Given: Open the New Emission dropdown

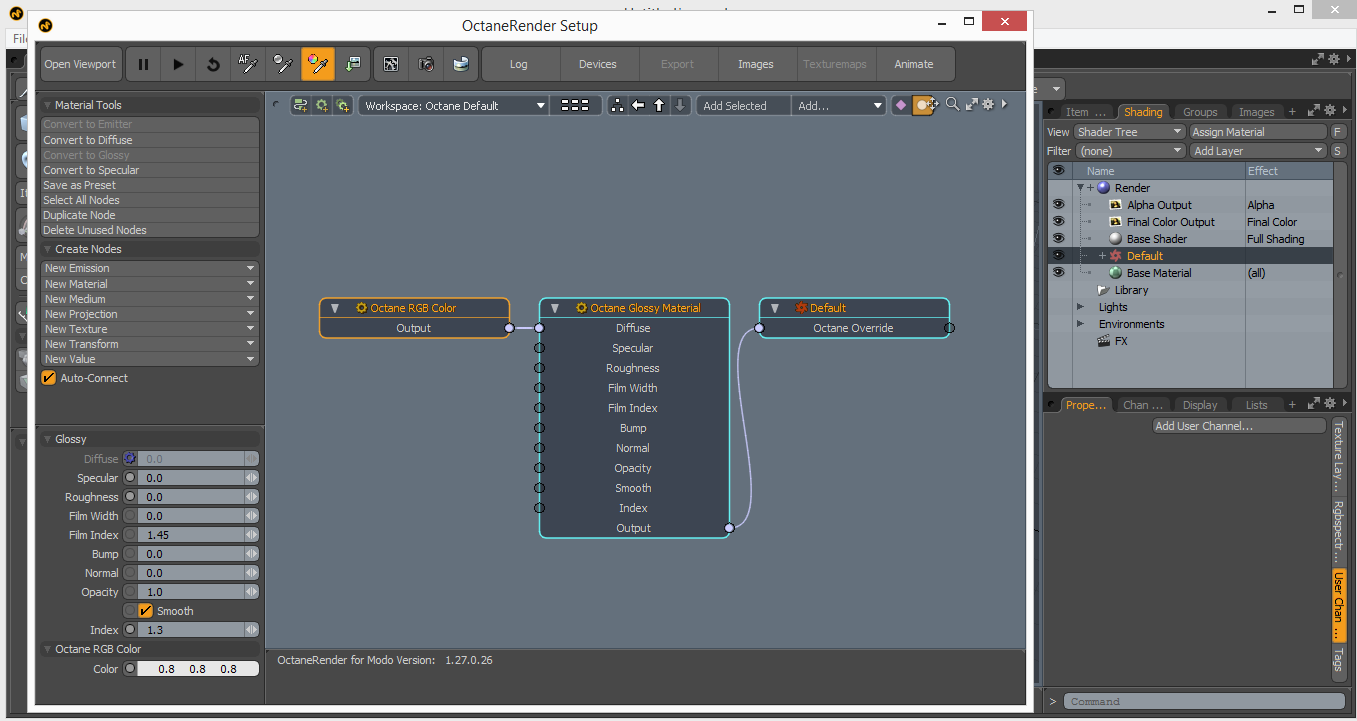Looking at the screenshot, I should pyautogui.click(x=150, y=268).
